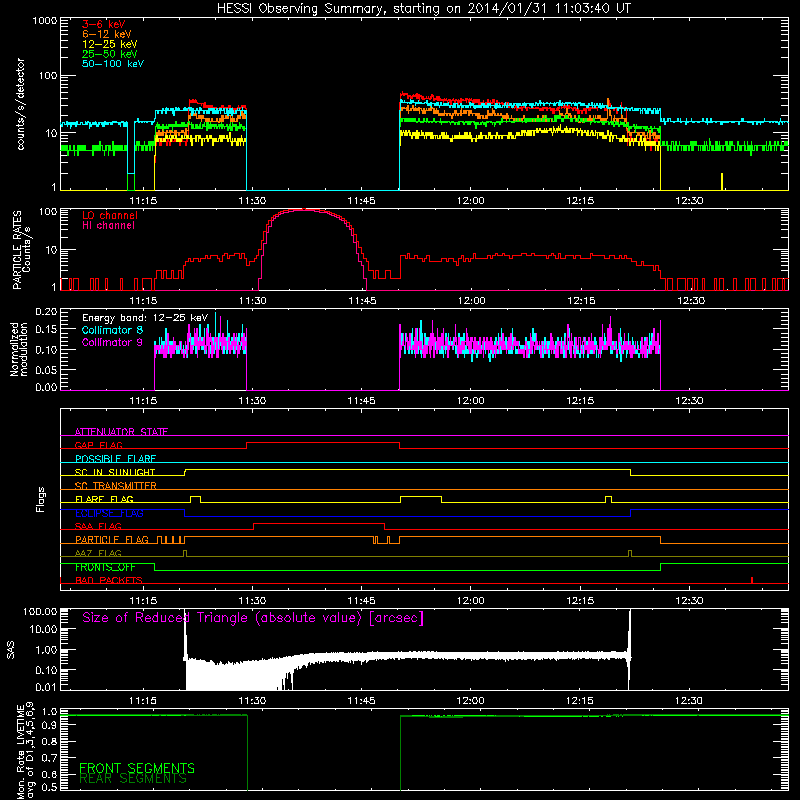Click the 'PARTICLE RATES Counts/s' axis label
Viewport: 800px width, 800px height.
21,250
